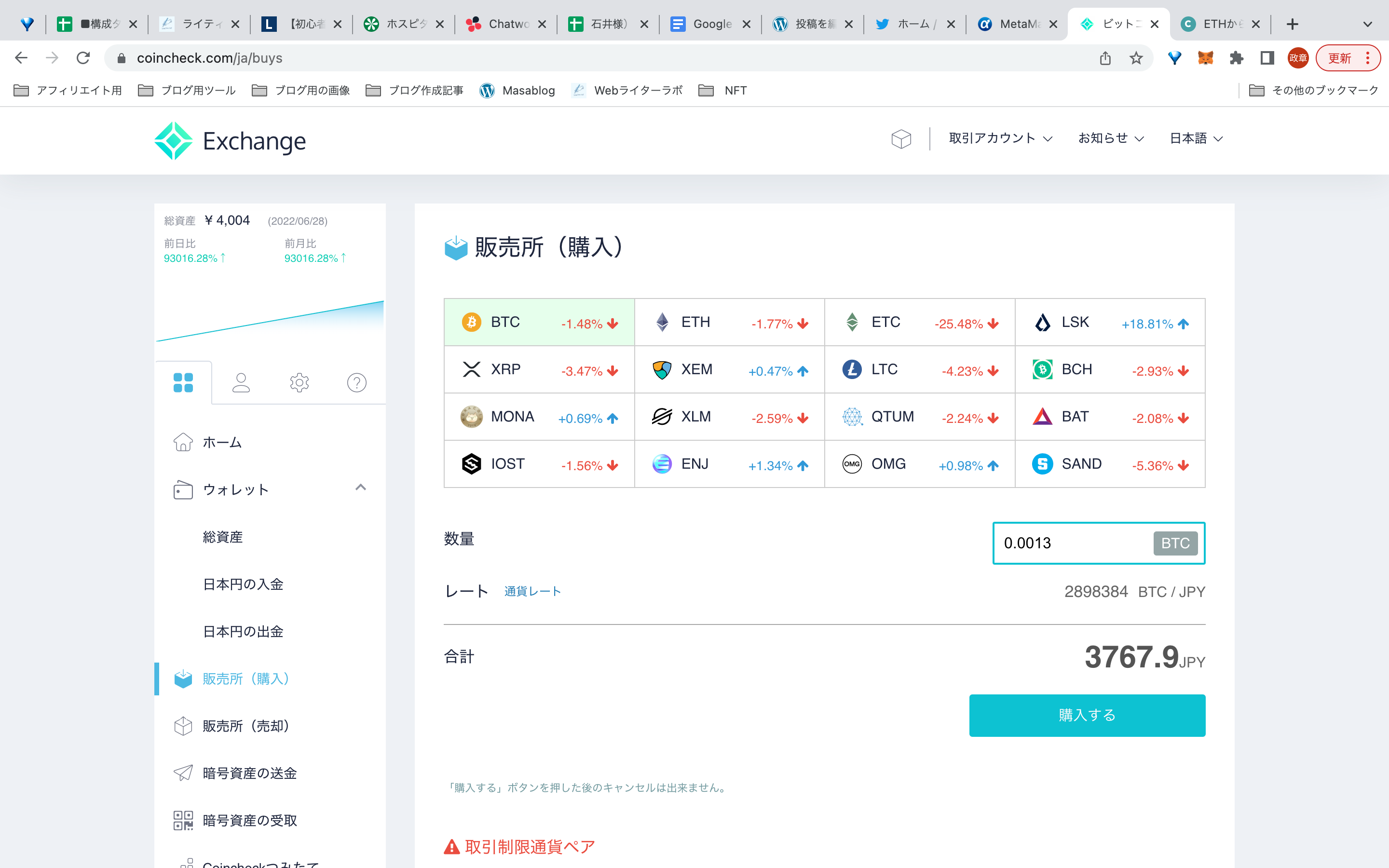Switch to the Chatwork browser tab
Screen dimensions: 1389x868
[505, 24]
